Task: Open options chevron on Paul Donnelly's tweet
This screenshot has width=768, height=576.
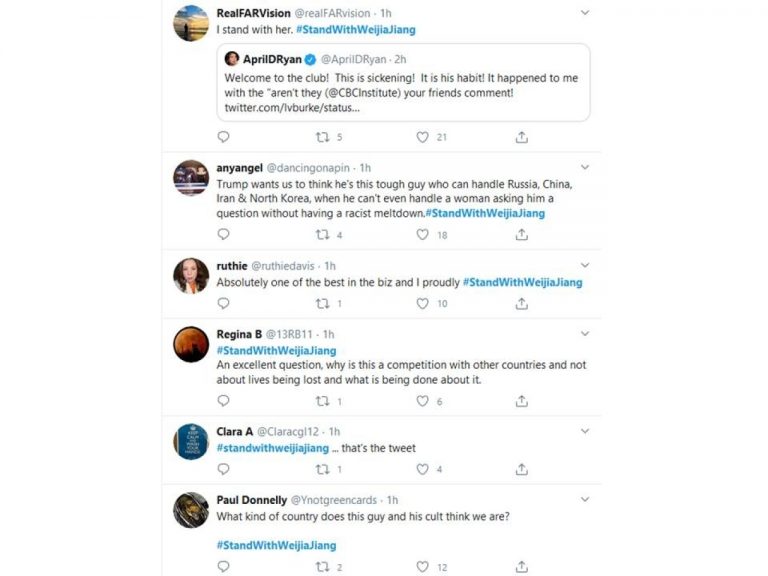Action: coord(585,498)
